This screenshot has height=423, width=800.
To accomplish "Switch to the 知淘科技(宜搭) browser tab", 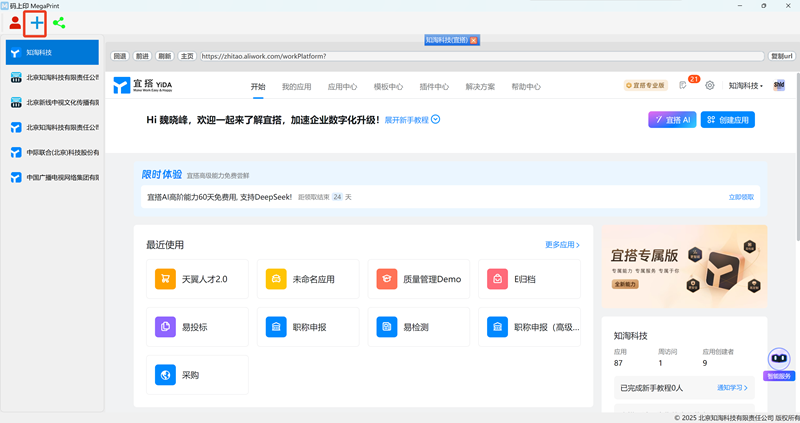I will coord(447,40).
